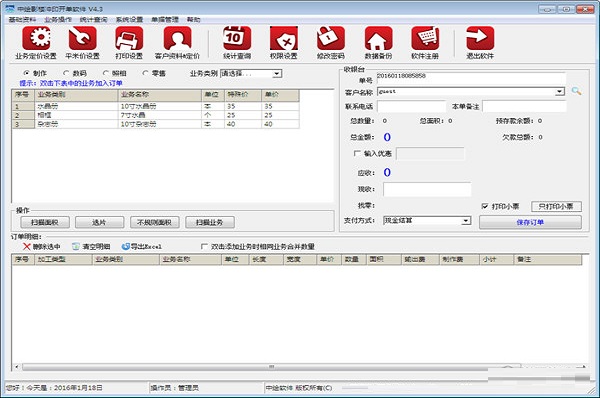The image size is (600, 398).
Task: Click magnifier icon beside 客户名称
Action: click(x=576, y=91)
